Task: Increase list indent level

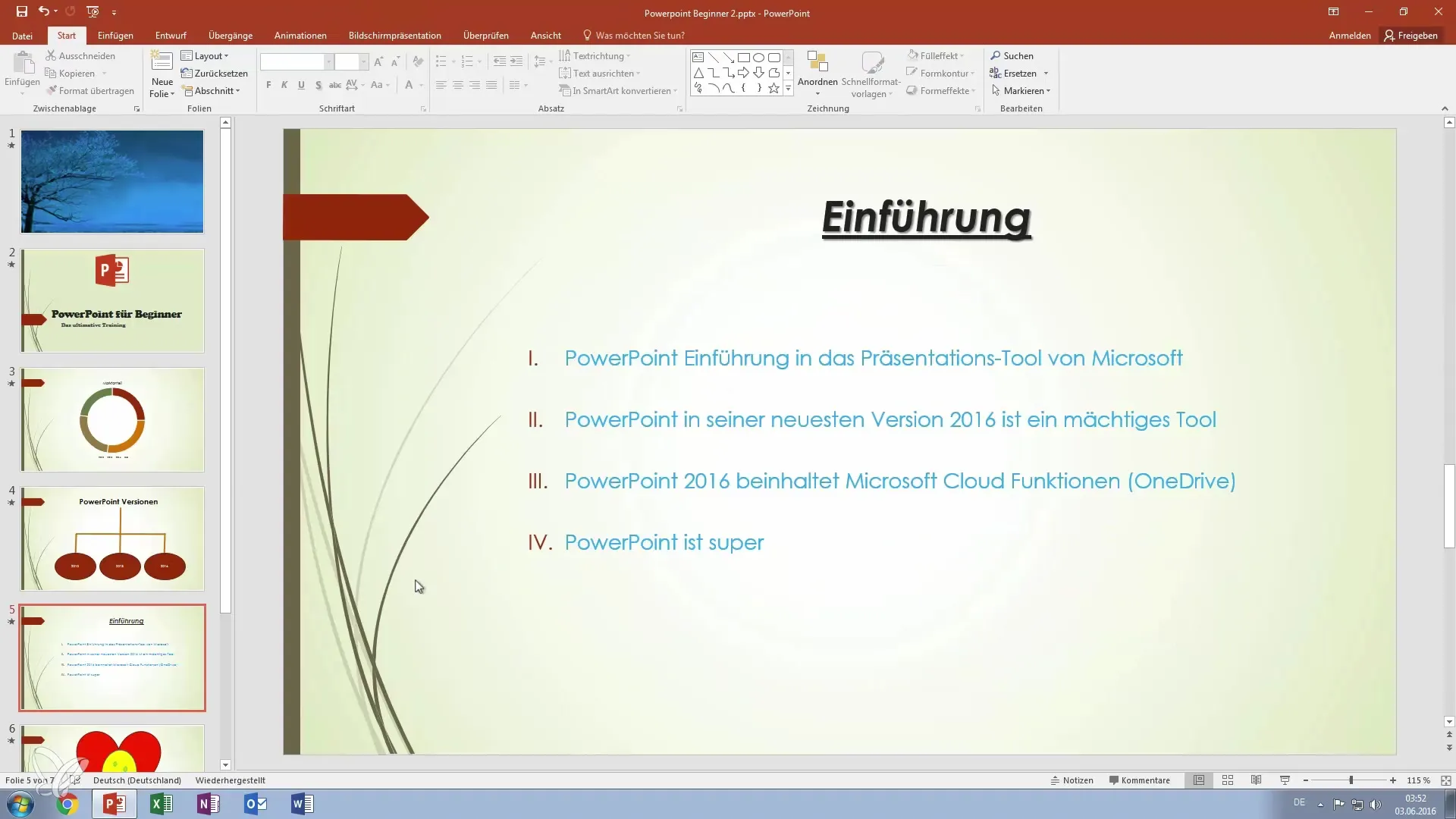Action: tap(516, 61)
